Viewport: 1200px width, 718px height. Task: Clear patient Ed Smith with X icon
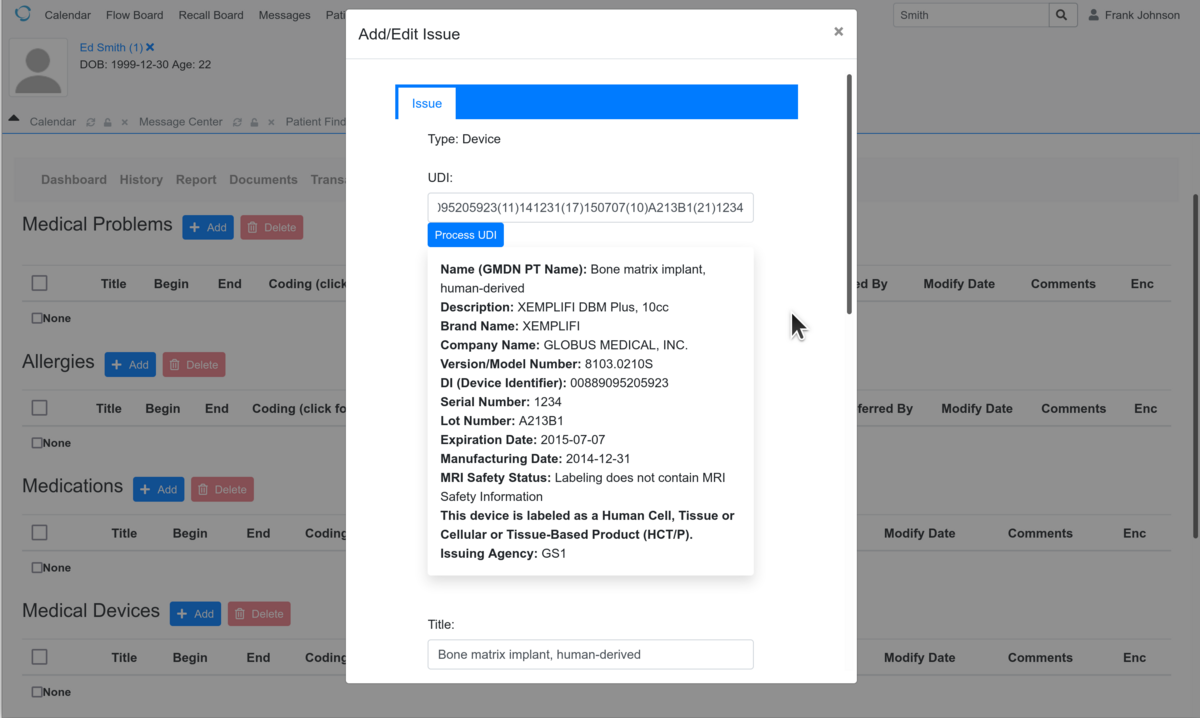pos(150,48)
